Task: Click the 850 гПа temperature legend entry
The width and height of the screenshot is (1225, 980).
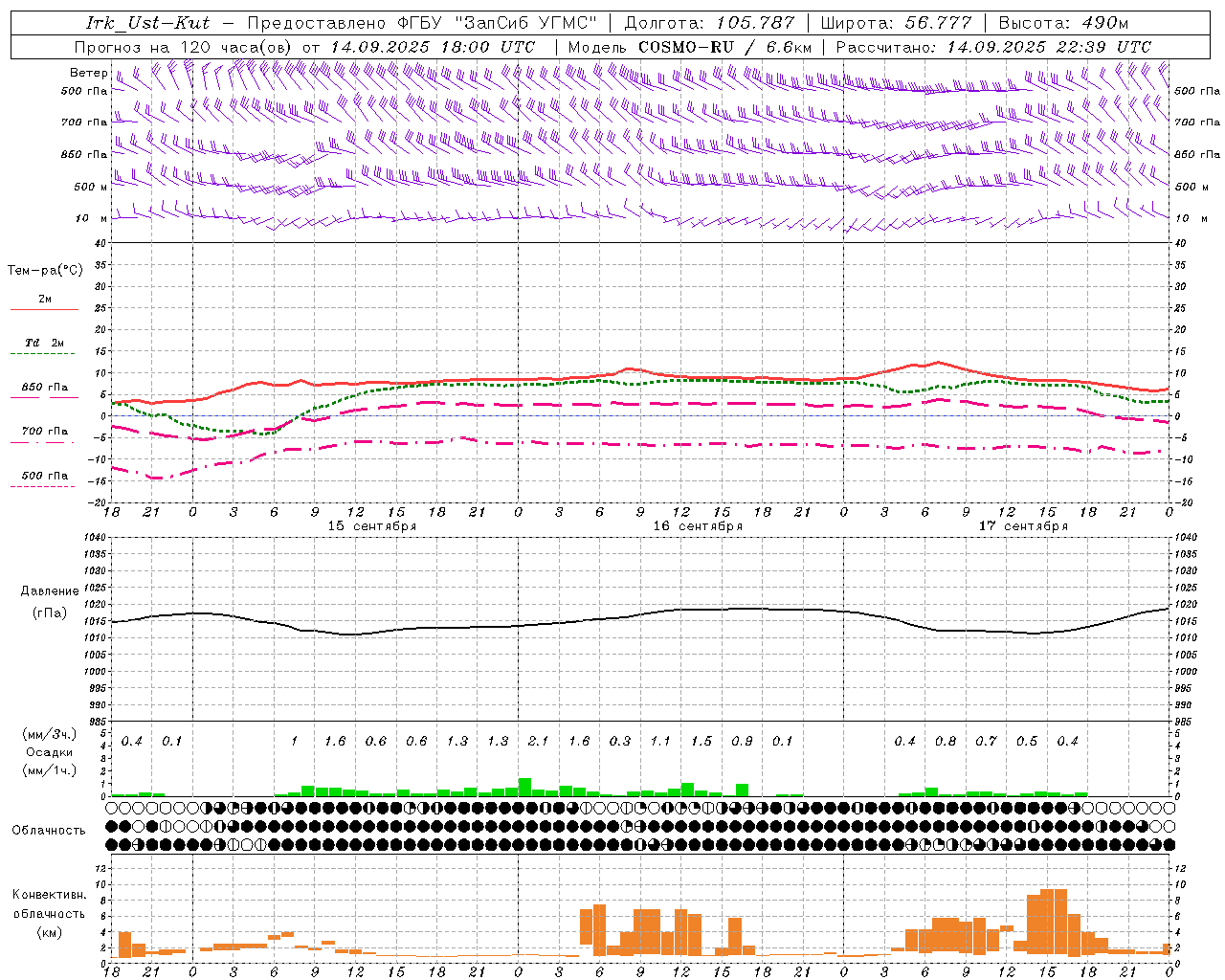Action: 44,388
